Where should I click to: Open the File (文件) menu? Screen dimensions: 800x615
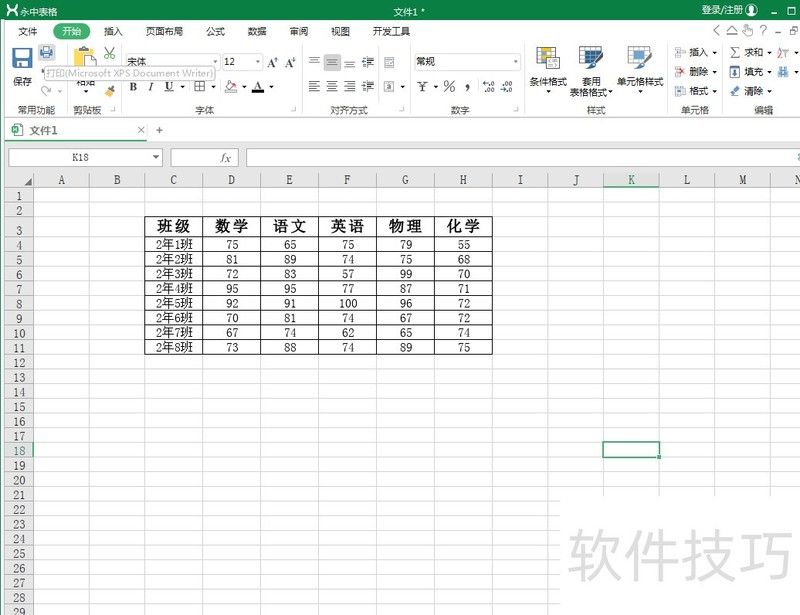[28, 32]
